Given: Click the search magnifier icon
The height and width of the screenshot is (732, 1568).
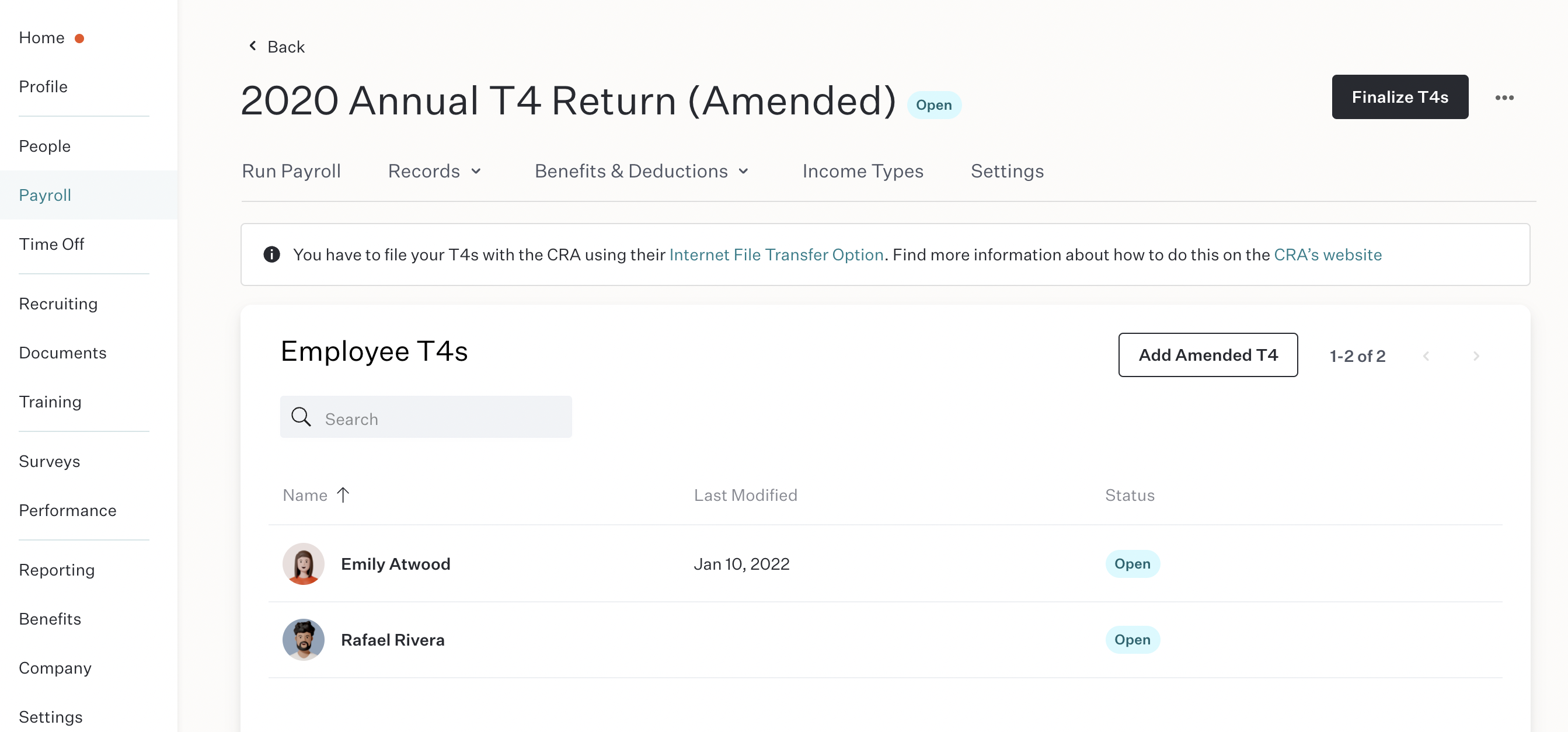Looking at the screenshot, I should coord(301,417).
